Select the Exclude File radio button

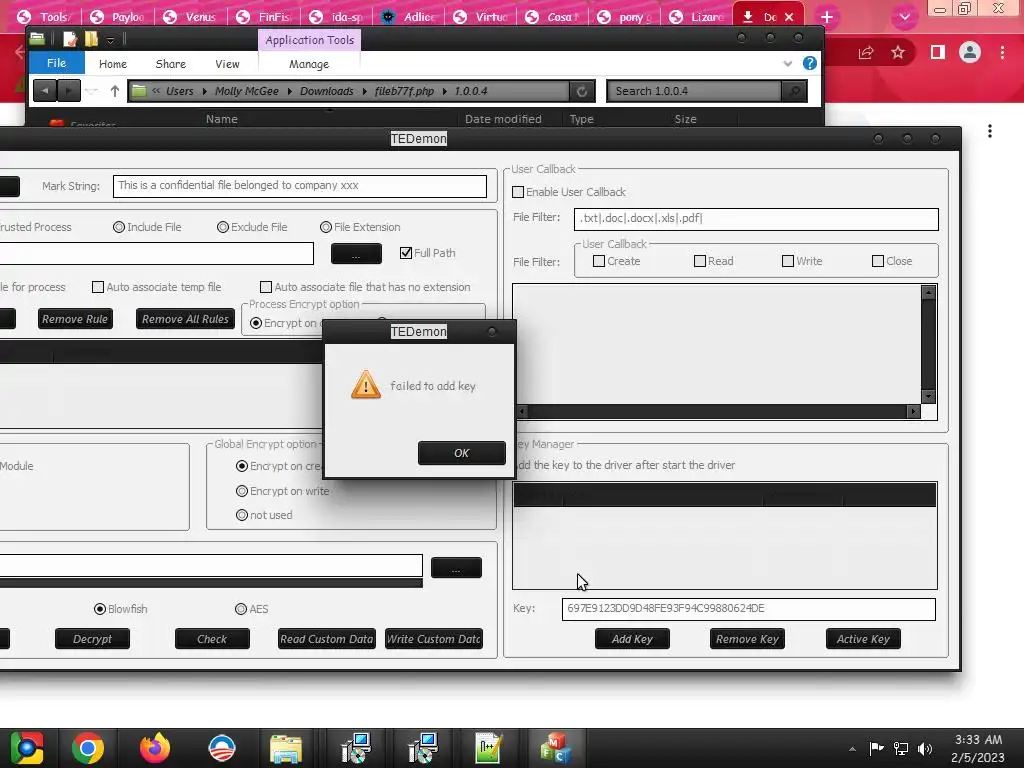pyautogui.click(x=223, y=227)
